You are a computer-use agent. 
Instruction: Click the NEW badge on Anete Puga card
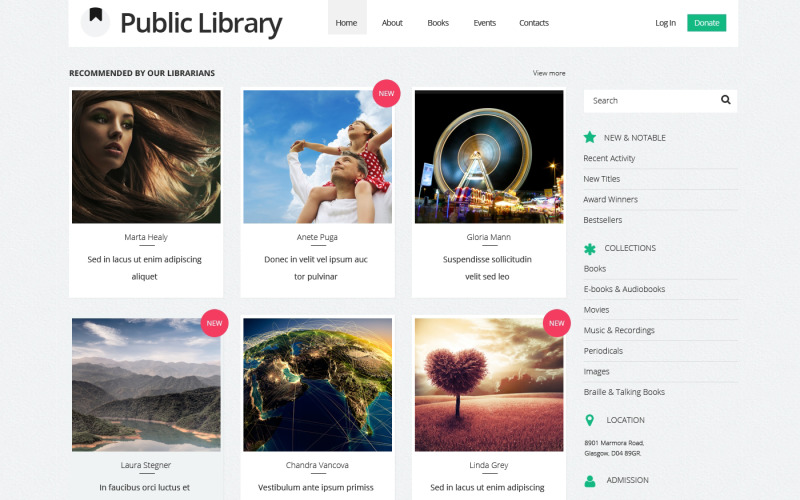click(x=386, y=93)
